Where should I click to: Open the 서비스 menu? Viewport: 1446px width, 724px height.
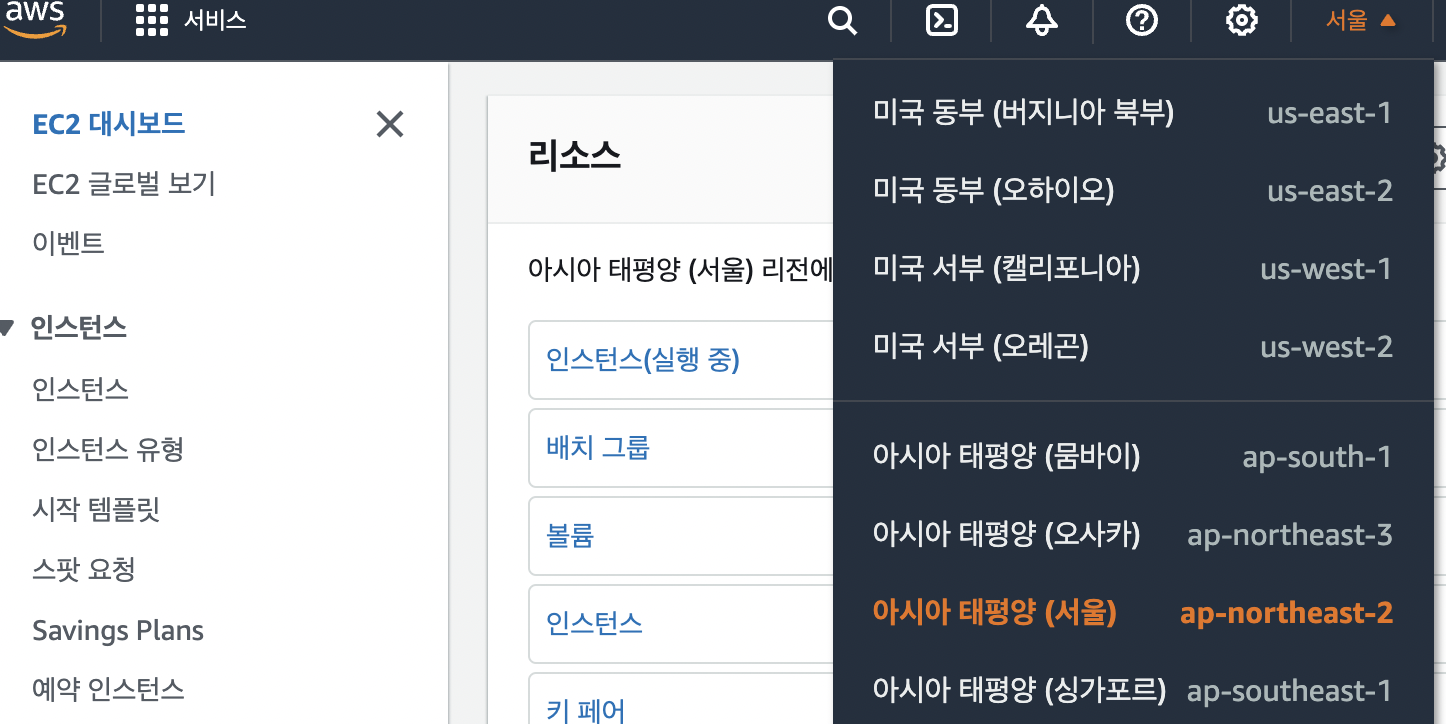pos(215,20)
